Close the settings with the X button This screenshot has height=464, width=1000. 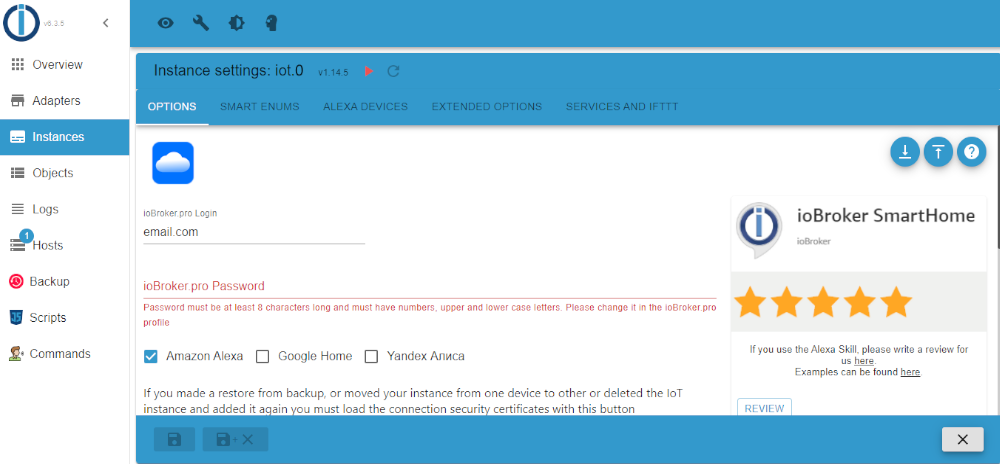pos(963,439)
